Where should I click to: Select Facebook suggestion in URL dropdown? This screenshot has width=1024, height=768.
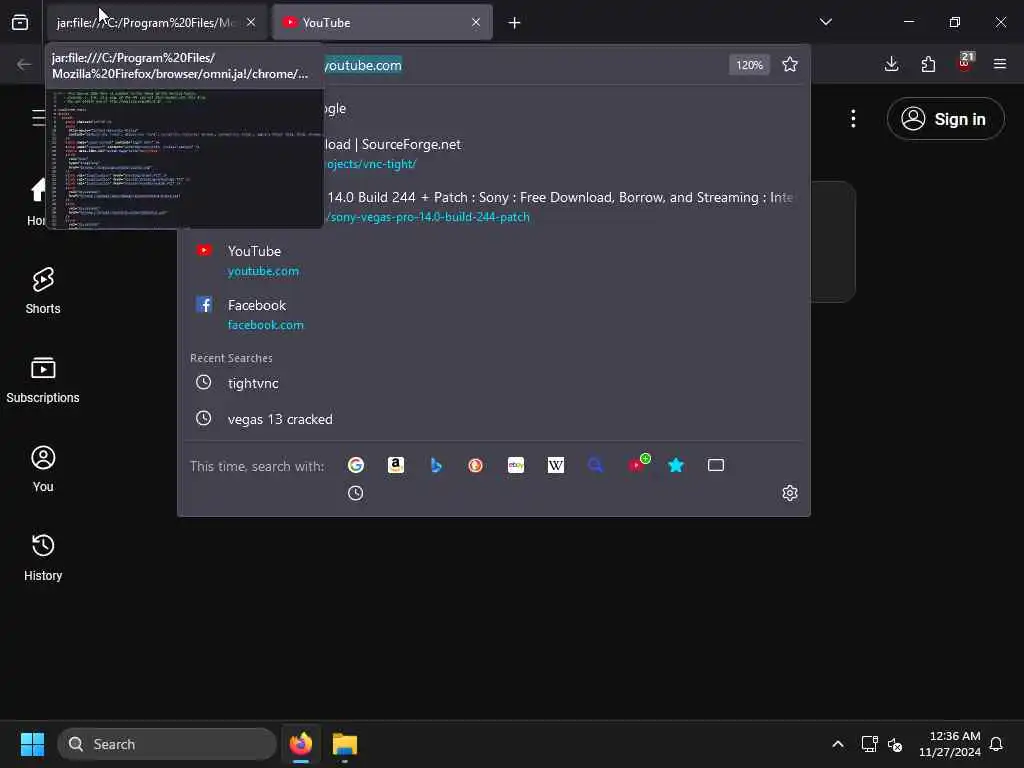coord(494,315)
